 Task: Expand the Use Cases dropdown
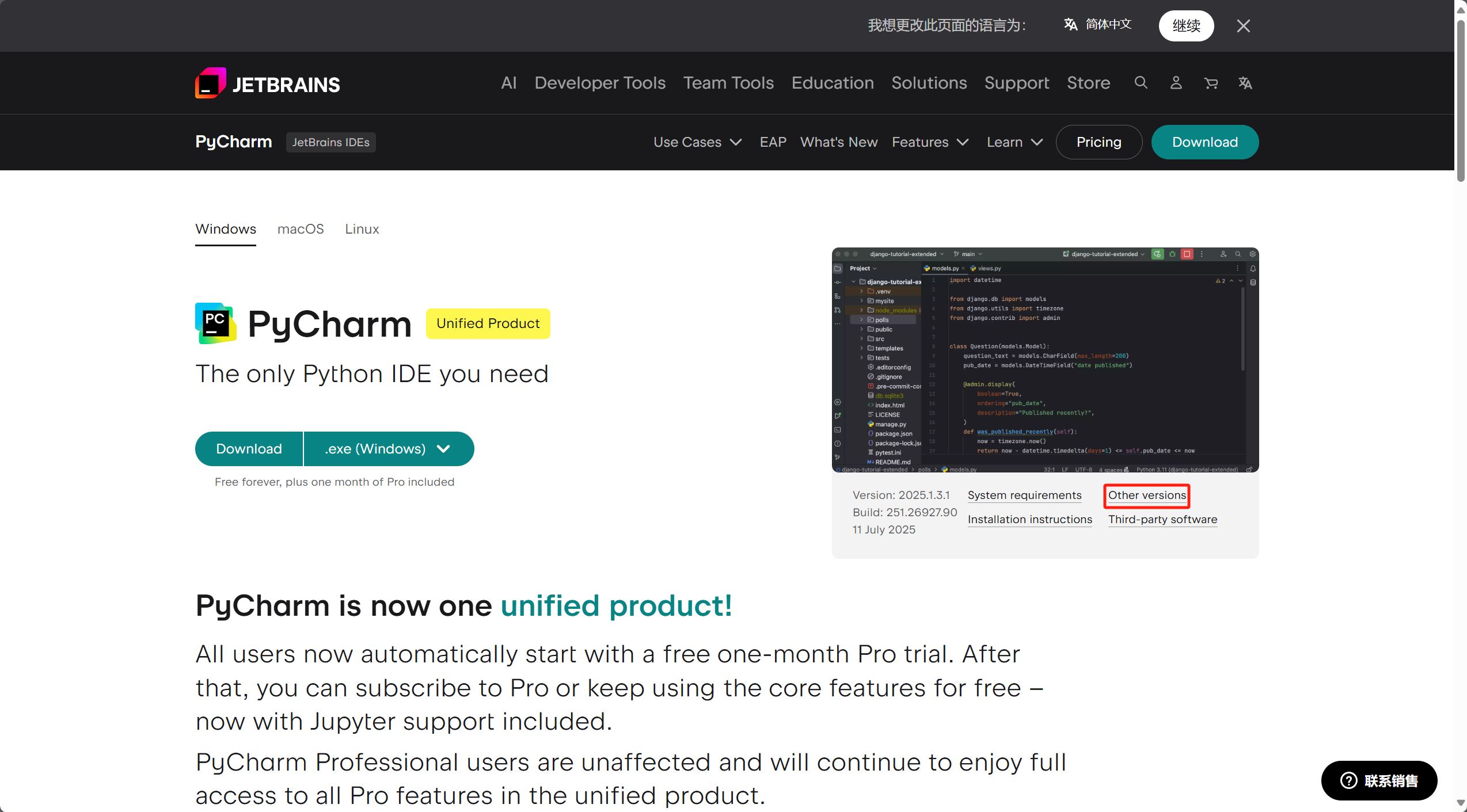click(697, 142)
